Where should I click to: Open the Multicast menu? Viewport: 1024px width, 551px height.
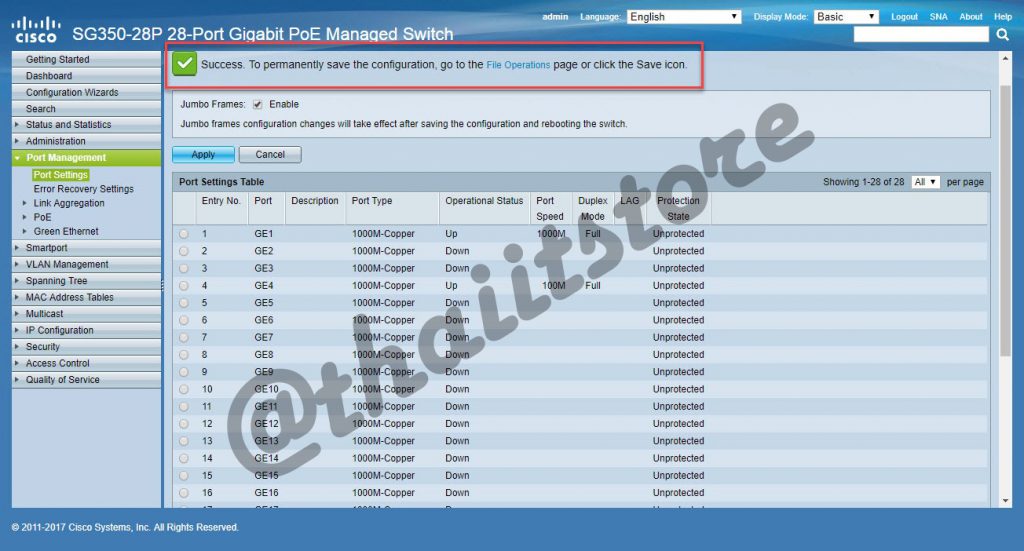coord(86,313)
